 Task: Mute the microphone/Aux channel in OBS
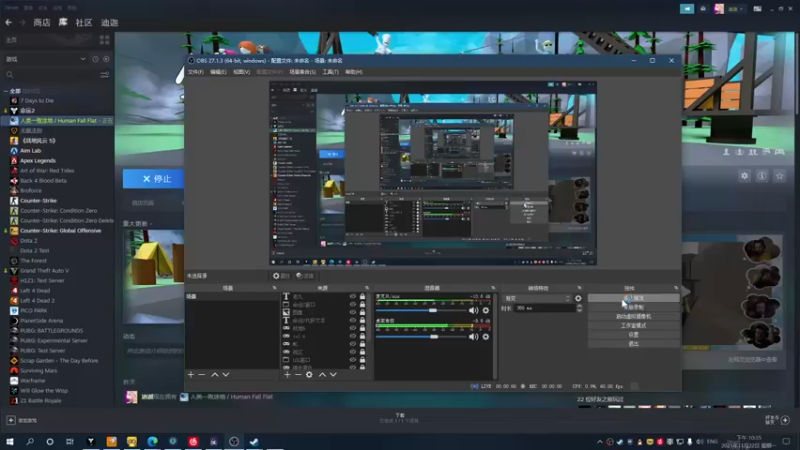(473, 310)
